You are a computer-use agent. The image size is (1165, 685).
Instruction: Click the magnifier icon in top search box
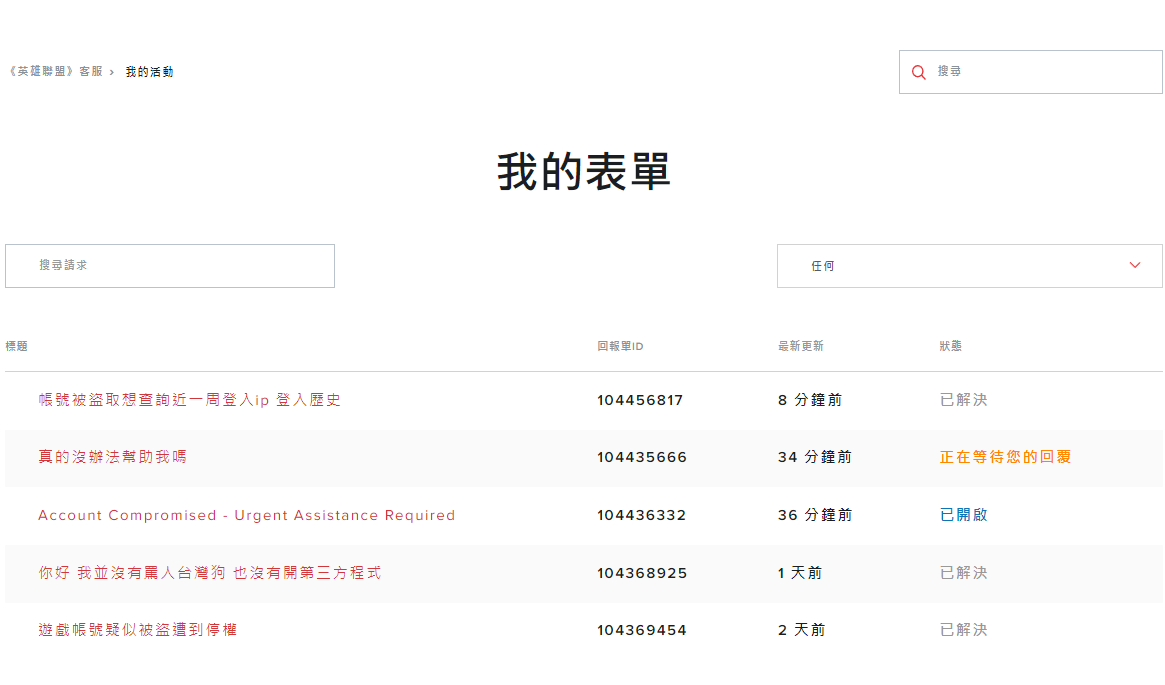click(919, 73)
